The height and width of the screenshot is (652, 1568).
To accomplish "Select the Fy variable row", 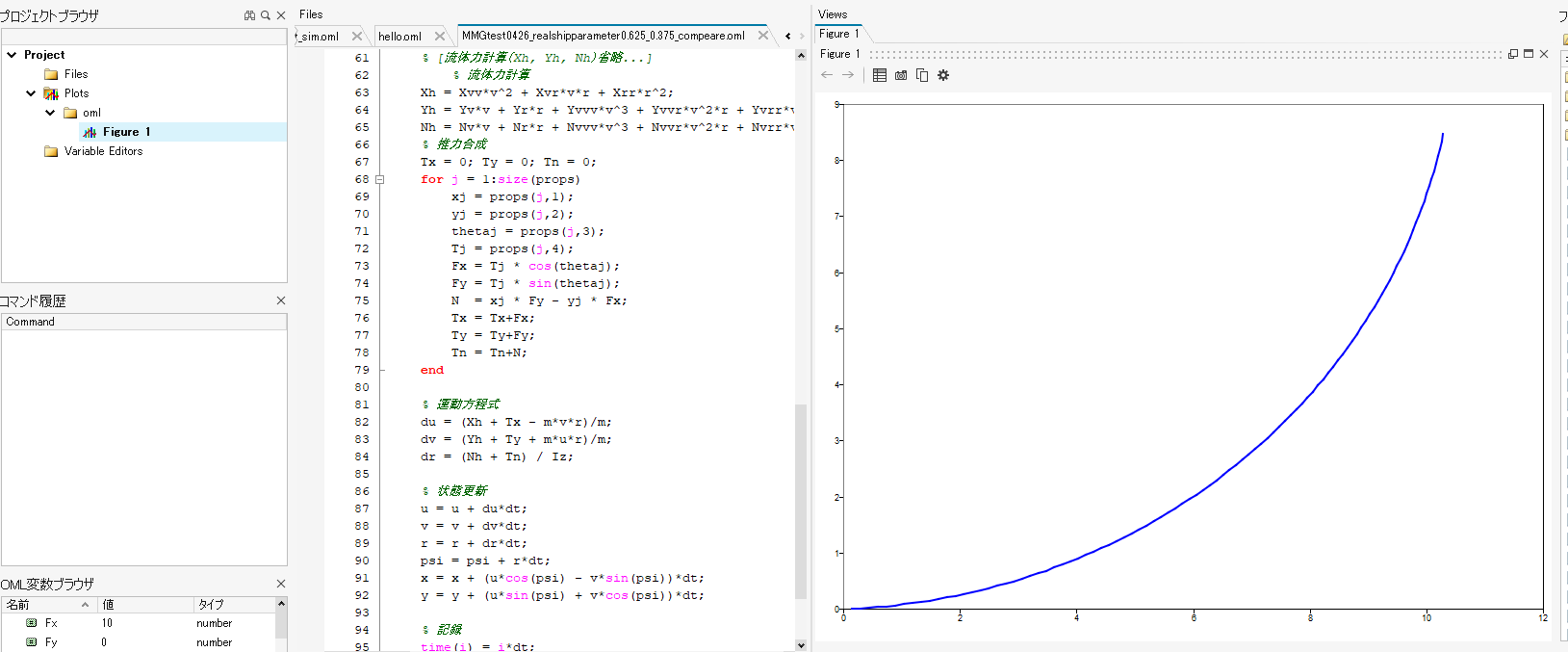I will [x=139, y=642].
